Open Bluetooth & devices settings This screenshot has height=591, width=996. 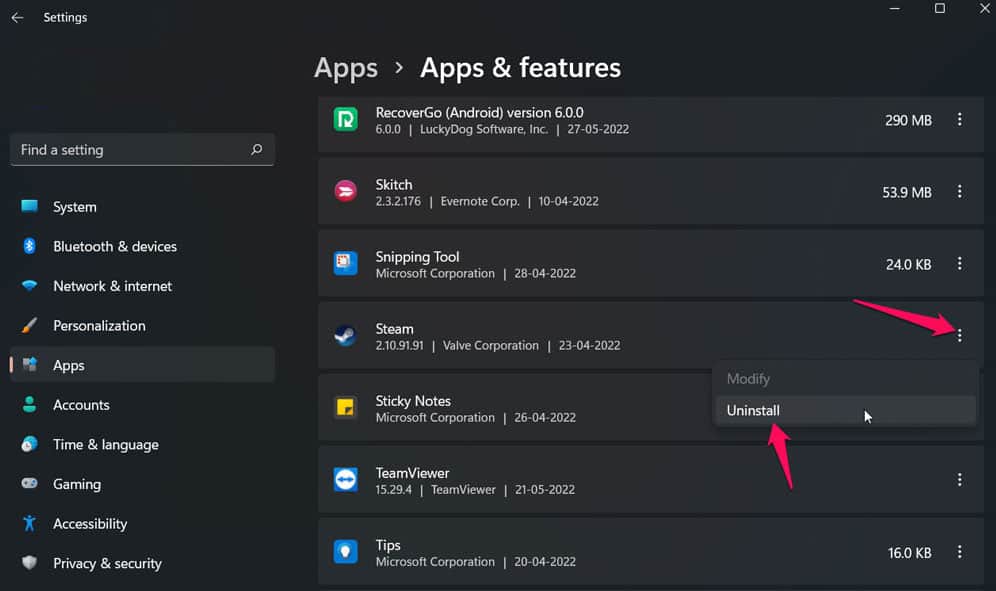pyautogui.click(x=114, y=246)
